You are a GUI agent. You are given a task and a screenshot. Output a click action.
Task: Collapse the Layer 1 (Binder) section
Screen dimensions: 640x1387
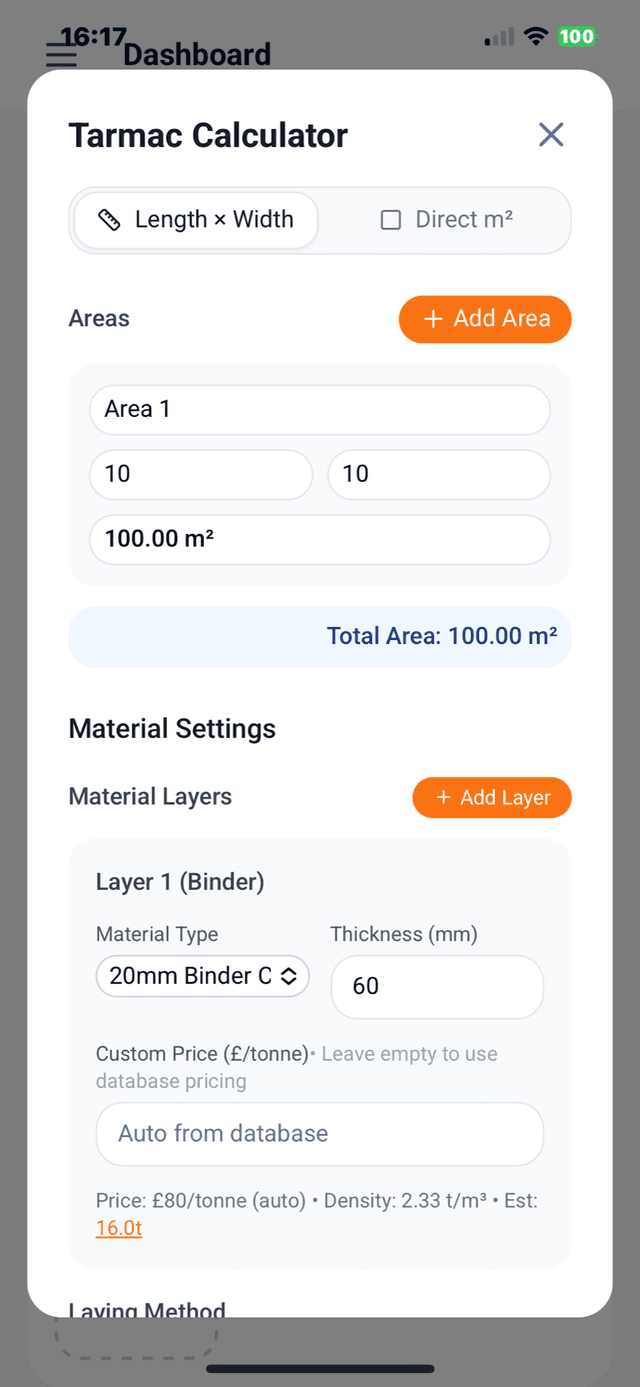coord(179,882)
